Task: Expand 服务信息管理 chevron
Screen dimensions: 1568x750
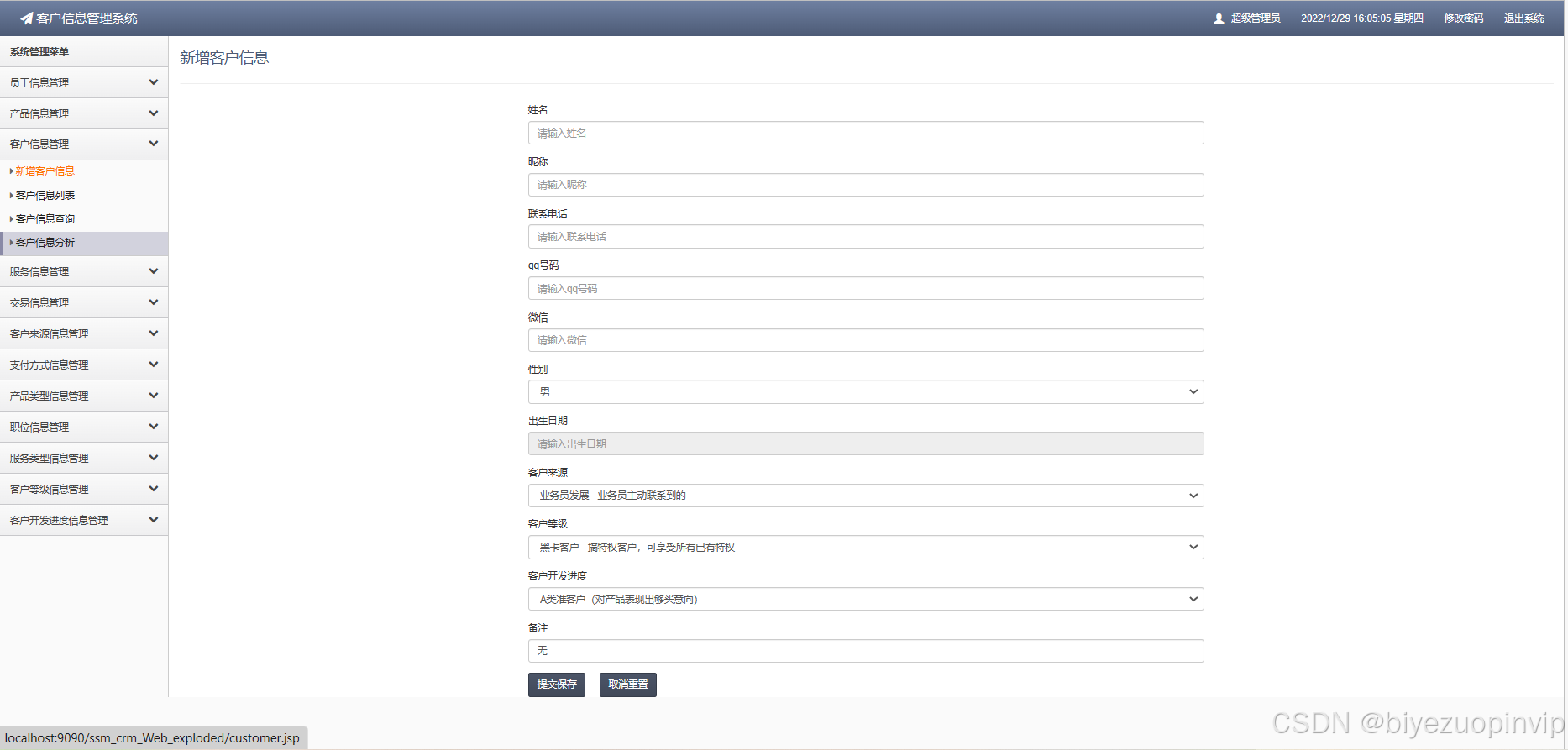Action: coord(154,271)
